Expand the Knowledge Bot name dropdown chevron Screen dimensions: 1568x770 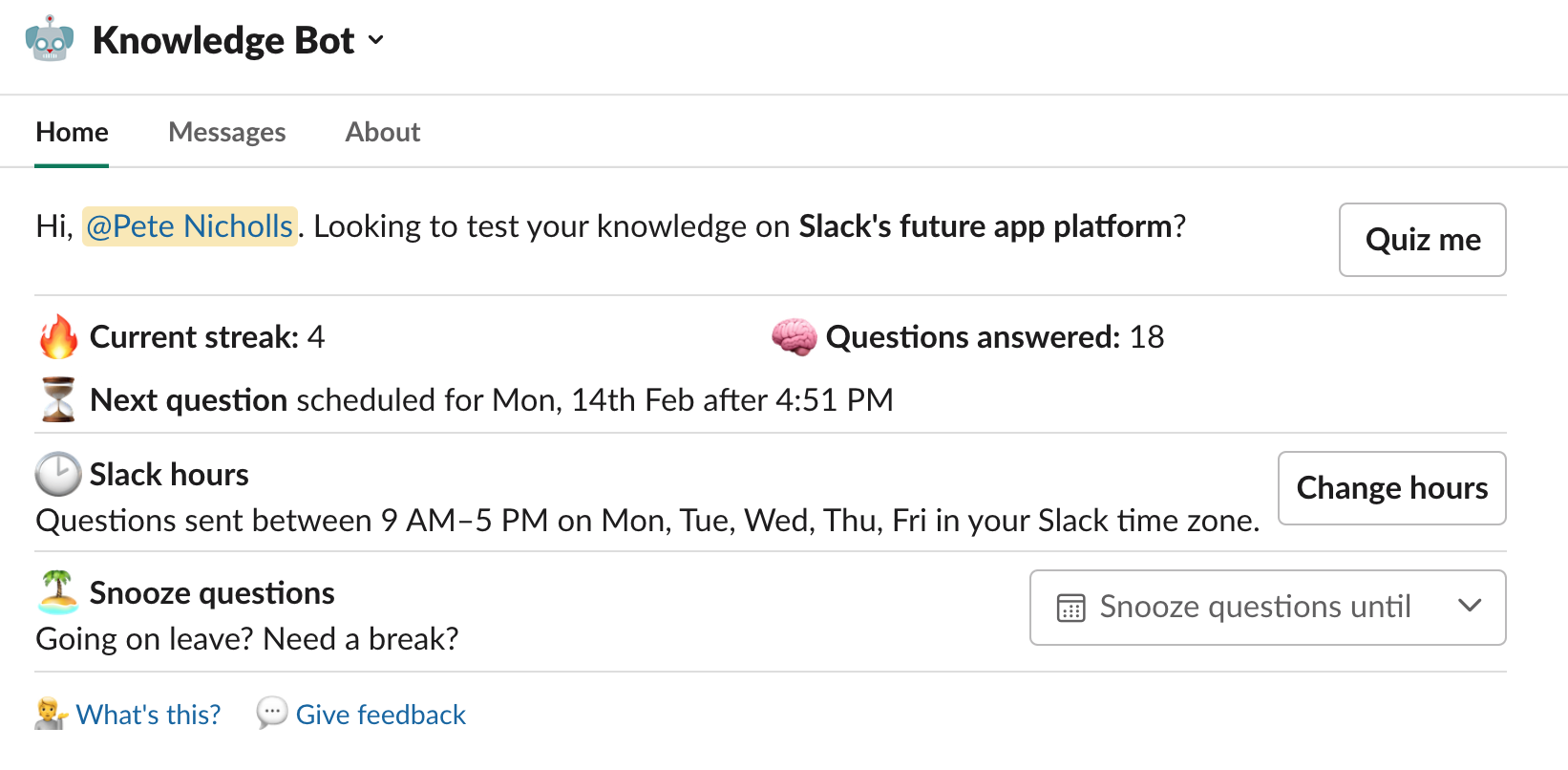[376, 40]
